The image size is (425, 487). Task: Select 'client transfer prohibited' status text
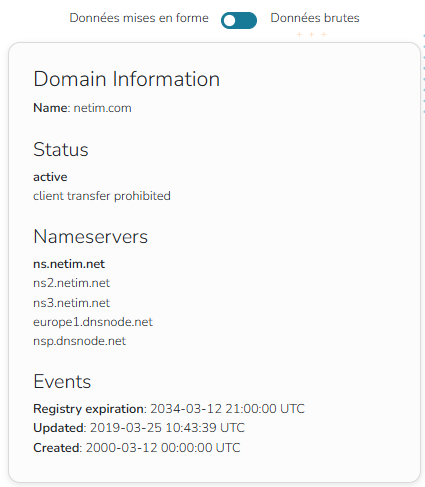pyautogui.click(x=102, y=196)
